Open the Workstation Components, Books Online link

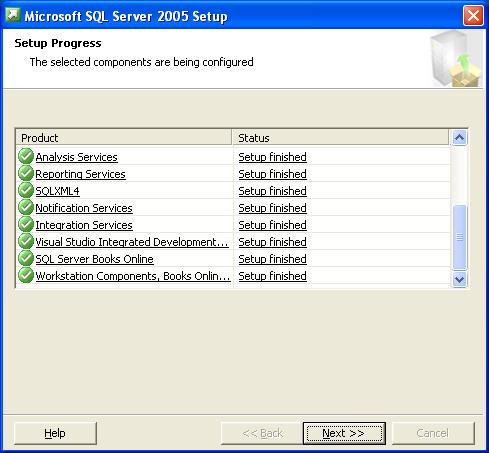tap(133, 276)
